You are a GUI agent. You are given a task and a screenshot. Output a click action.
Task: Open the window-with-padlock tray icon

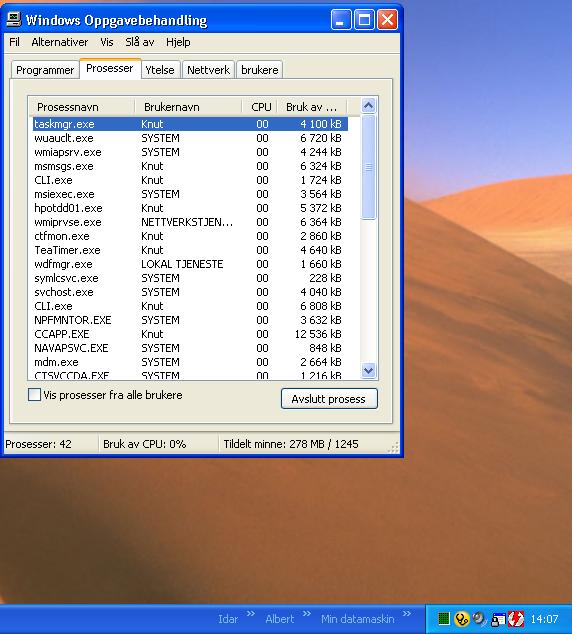(x=498, y=619)
